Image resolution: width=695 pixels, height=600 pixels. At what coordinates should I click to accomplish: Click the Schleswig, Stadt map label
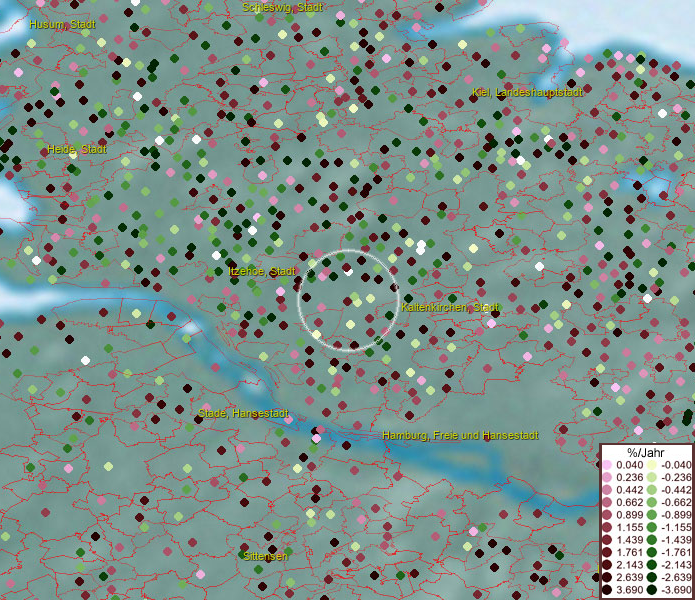tap(282, 8)
